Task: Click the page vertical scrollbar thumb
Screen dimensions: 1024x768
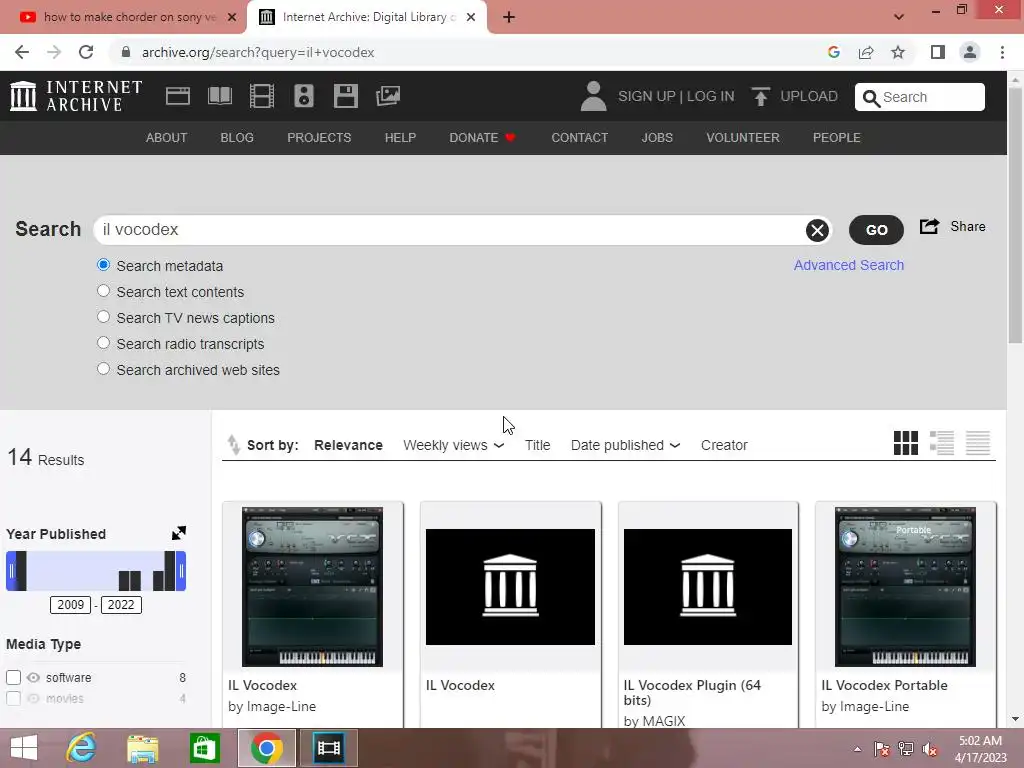Action: tap(1015, 216)
